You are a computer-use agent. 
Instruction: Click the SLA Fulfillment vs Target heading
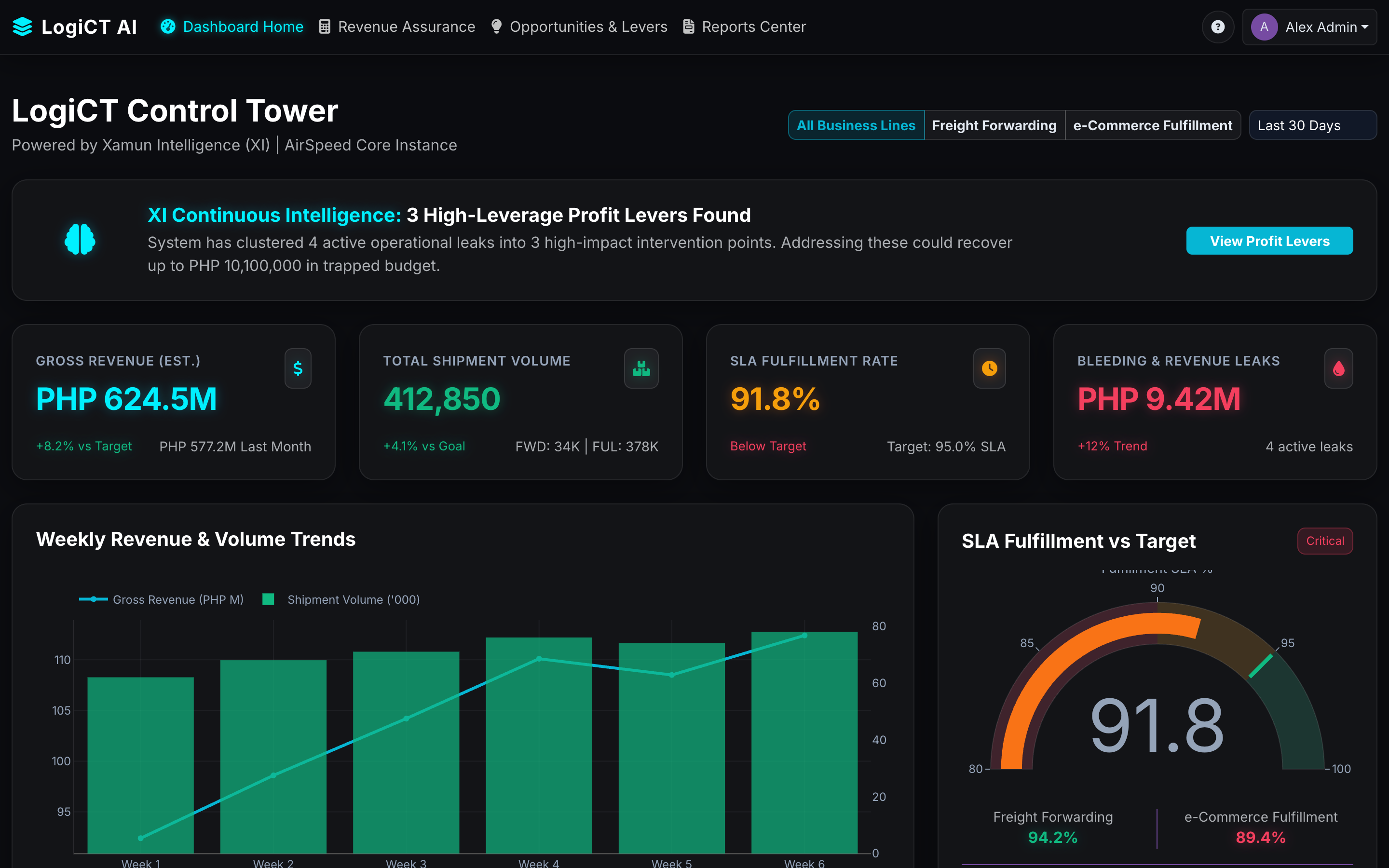[x=1078, y=541]
